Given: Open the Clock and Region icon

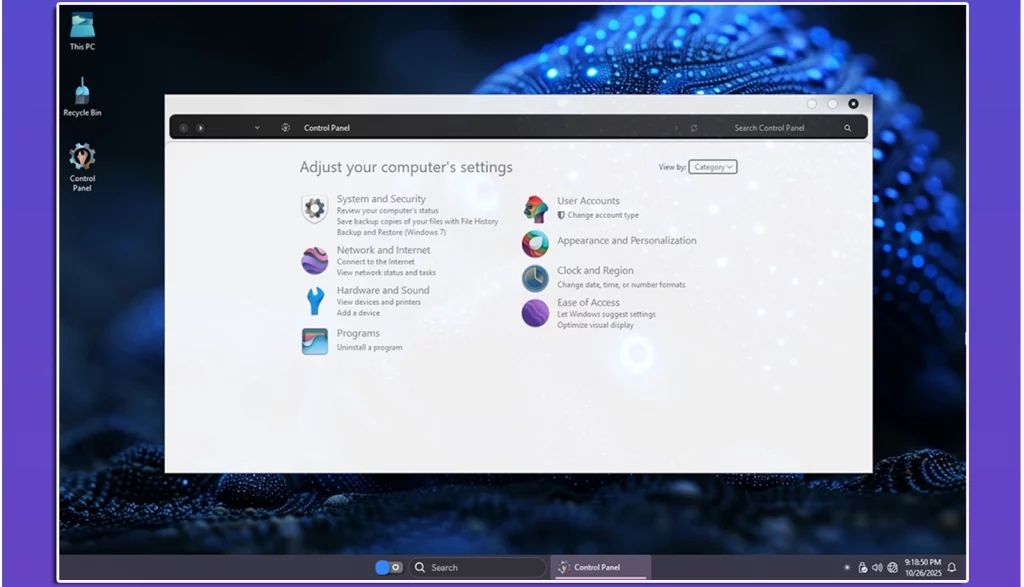Looking at the screenshot, I should coord(536,278).
